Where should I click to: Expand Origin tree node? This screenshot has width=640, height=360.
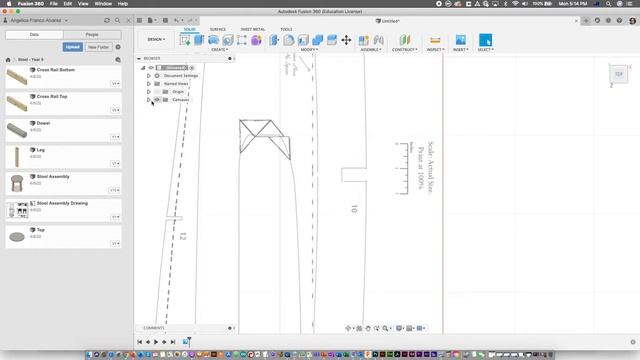[x=149, y=92]
